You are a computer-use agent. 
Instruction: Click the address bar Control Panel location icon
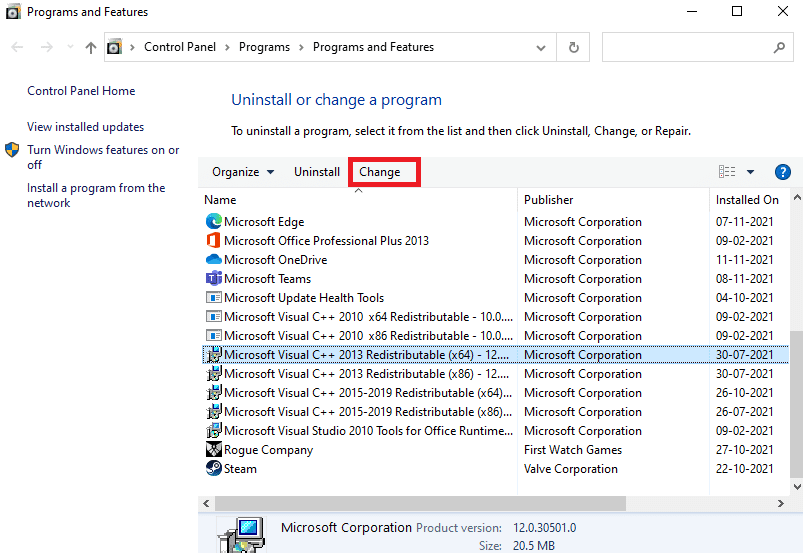(114, 47)
